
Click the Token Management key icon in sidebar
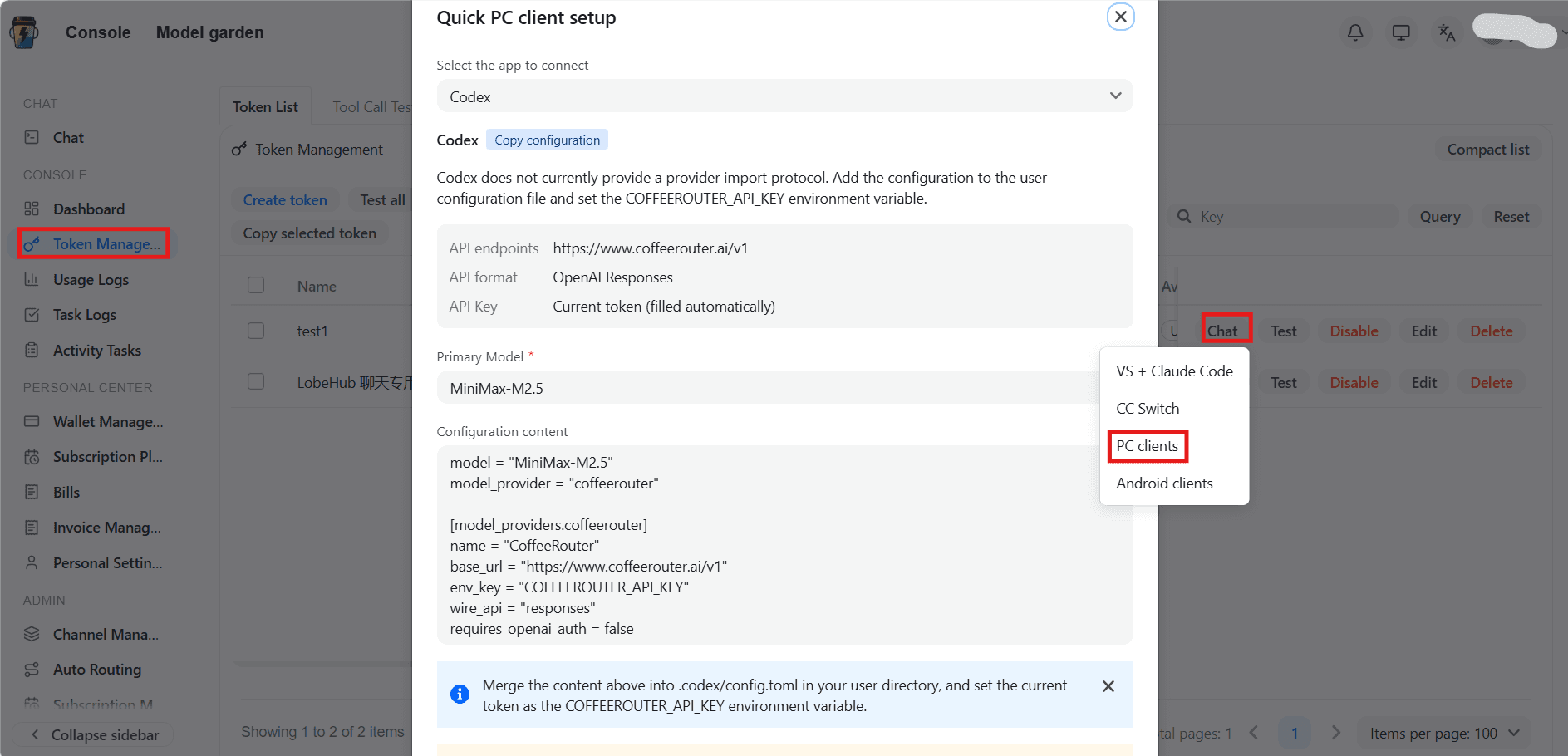pos(32,244)
